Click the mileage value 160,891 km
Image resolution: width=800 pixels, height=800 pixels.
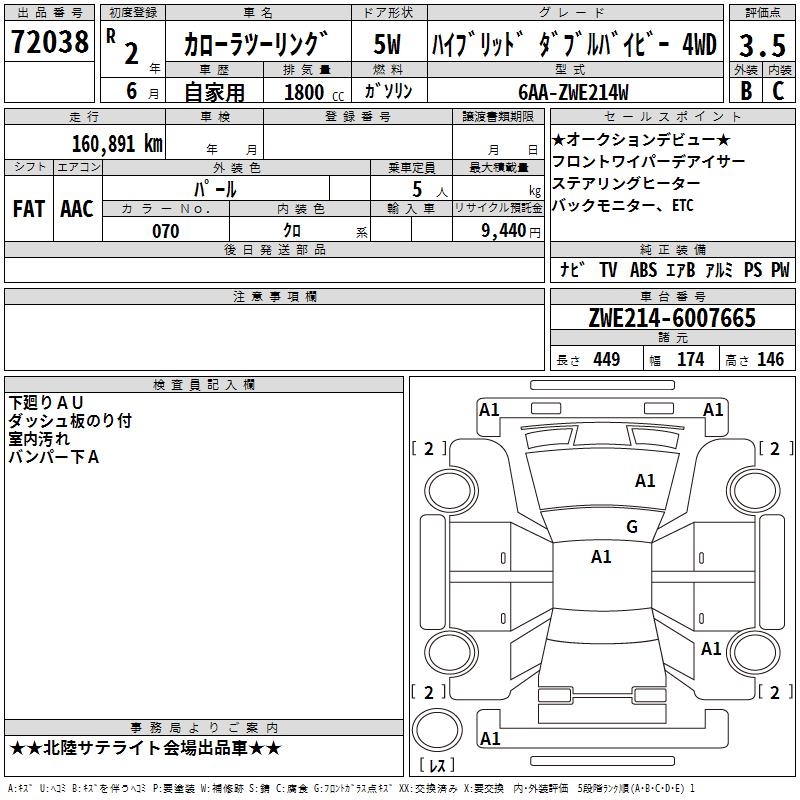tap(117, 144)
